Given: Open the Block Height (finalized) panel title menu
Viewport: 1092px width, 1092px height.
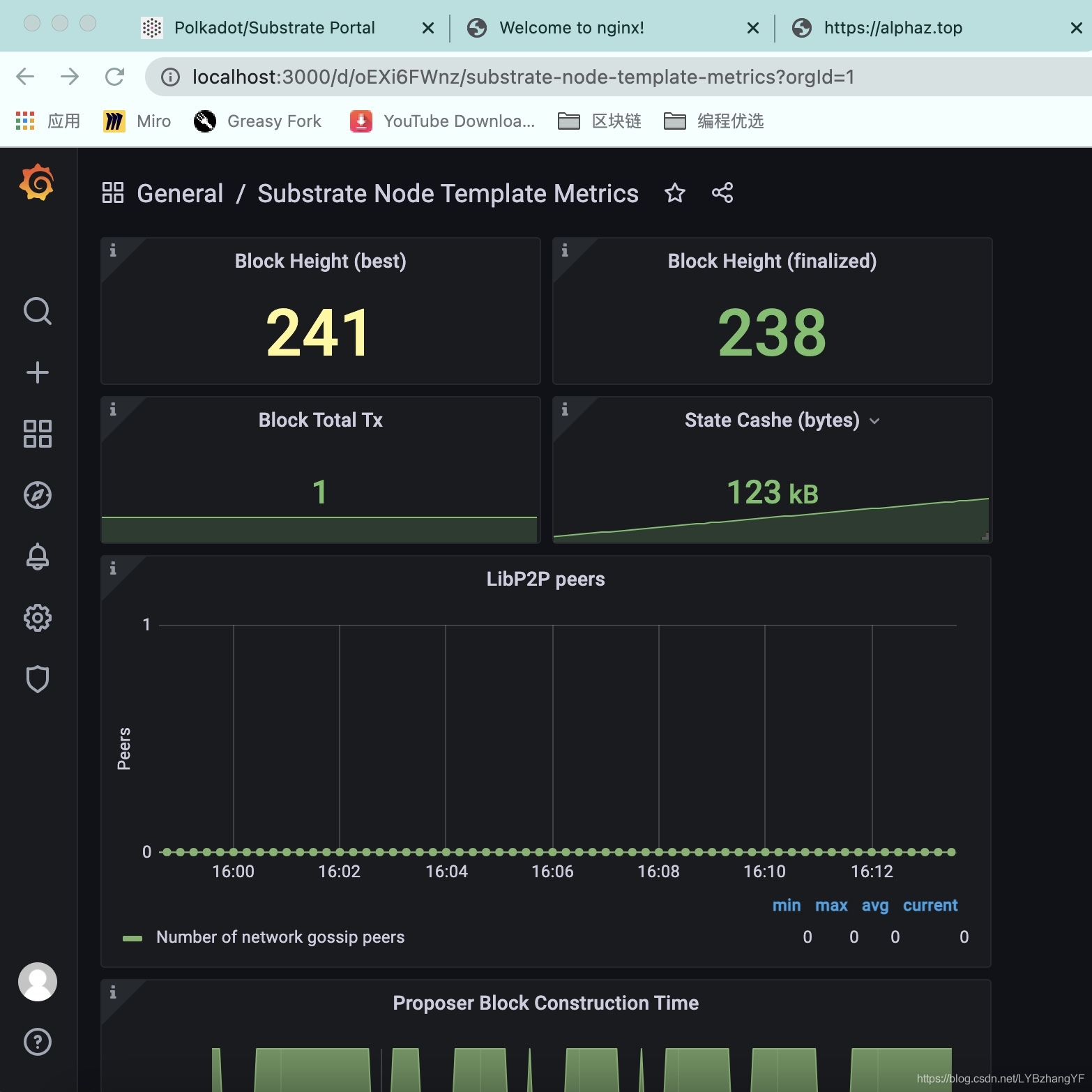Looking at the screenshot, I should coord(772,261).
